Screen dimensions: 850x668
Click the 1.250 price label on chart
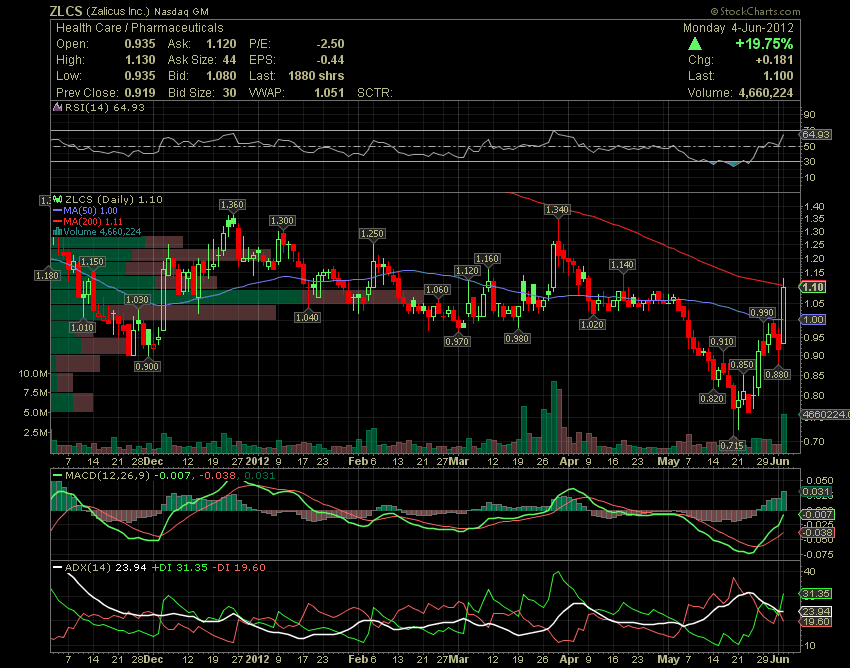(x=372, y=234)
